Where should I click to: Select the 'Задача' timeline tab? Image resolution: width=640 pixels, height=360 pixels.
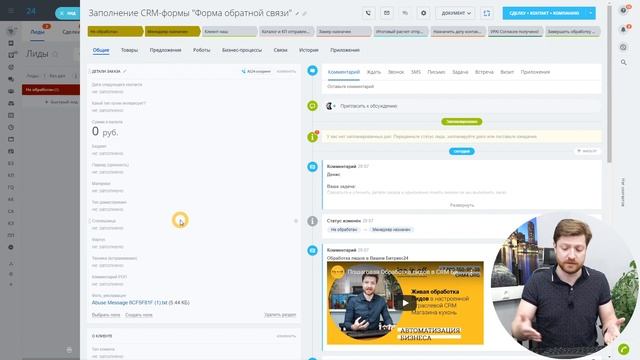point(460,72)
